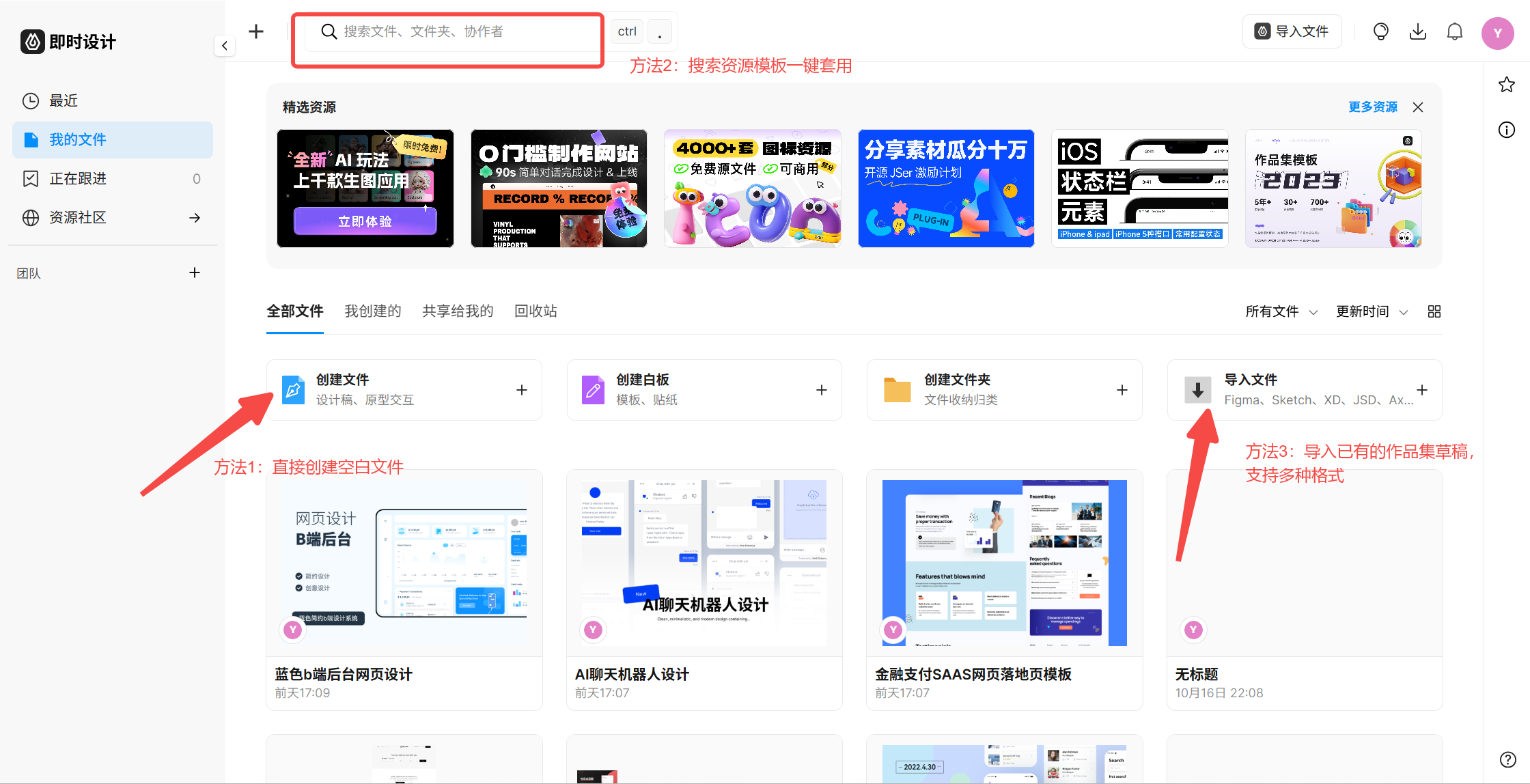This screenshot has width=1530, height=784.
Task: Open the download desktop app icon
Action: pyautogui.click(x=1417, y=31)
